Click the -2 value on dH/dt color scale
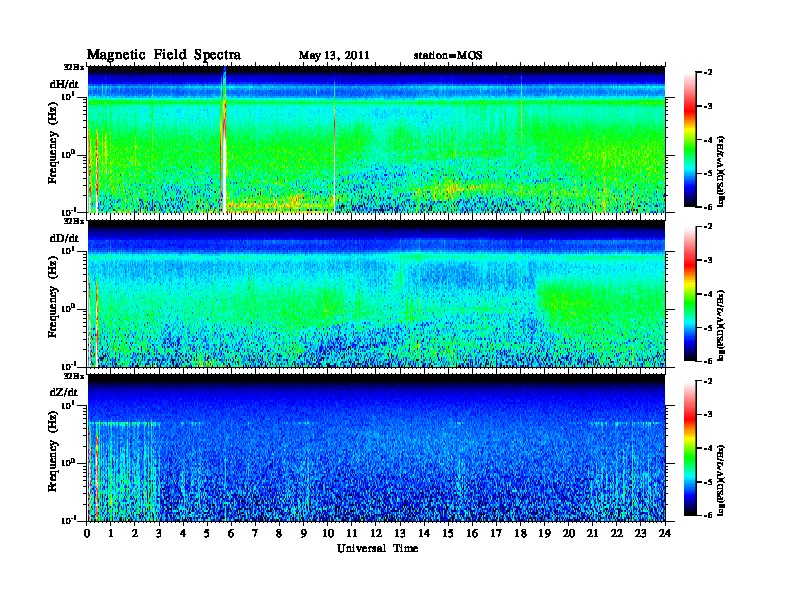The width and height of the screenshot is (792, 612). (709, 73)
